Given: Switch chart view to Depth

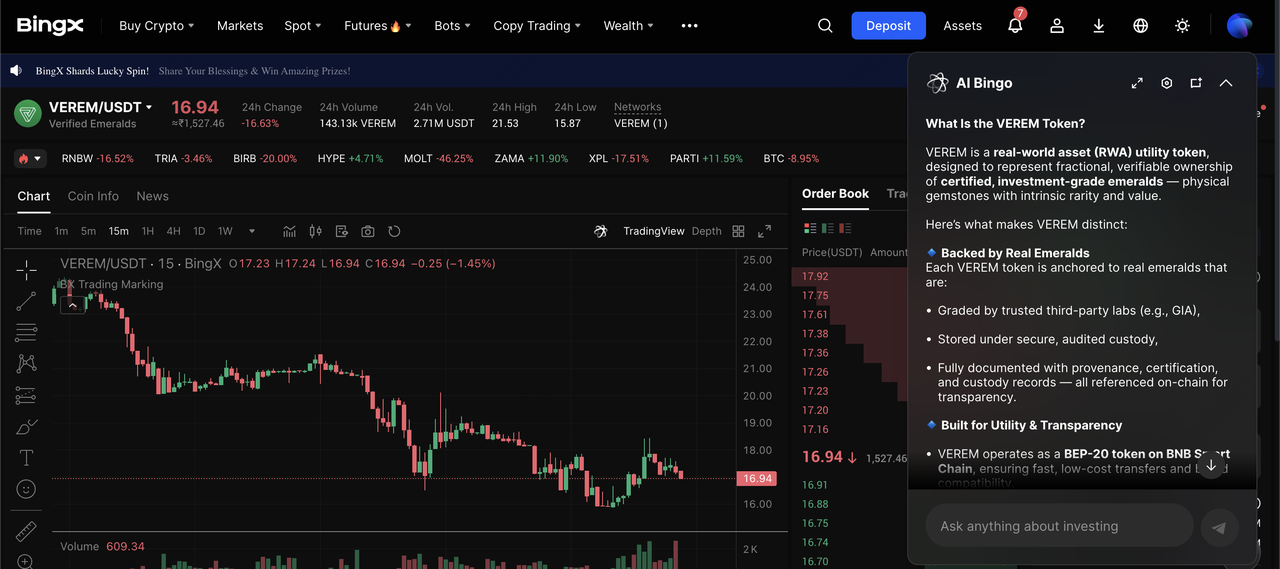Looking at the screenshot, I should tap(706, 231).
